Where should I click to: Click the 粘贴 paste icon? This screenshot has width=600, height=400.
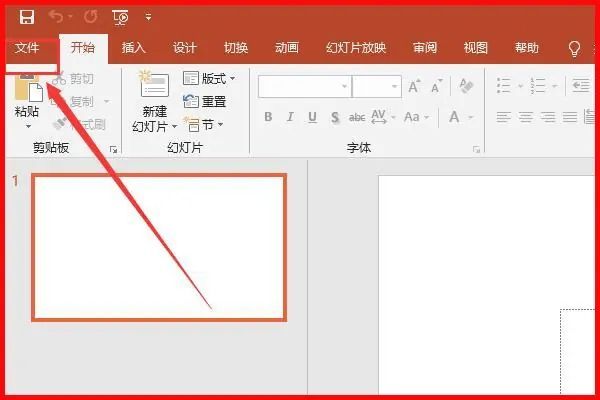tap(28, 88)
